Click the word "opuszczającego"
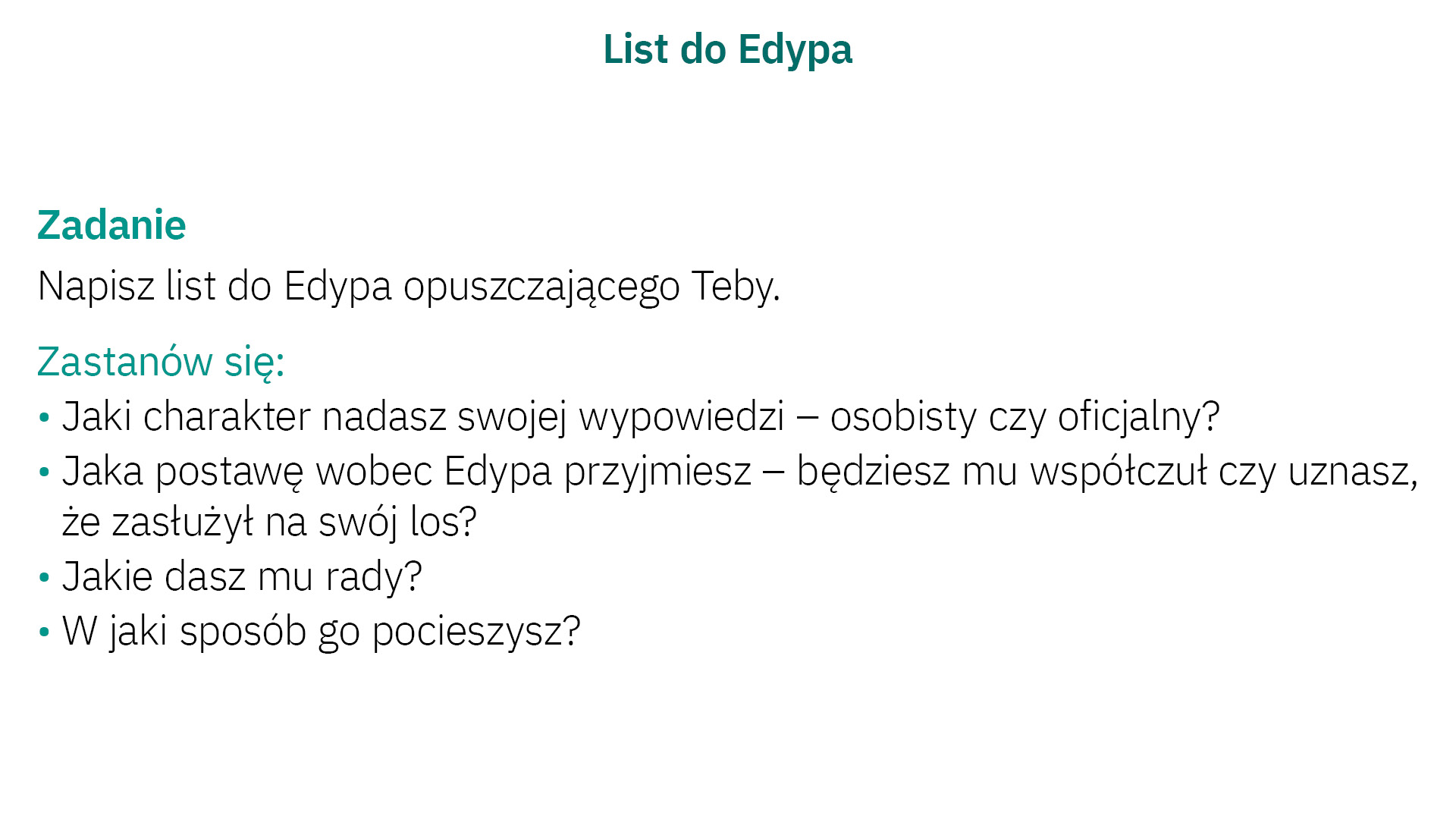The width and height of the screenshot is (1456, 819). [541, 287]
